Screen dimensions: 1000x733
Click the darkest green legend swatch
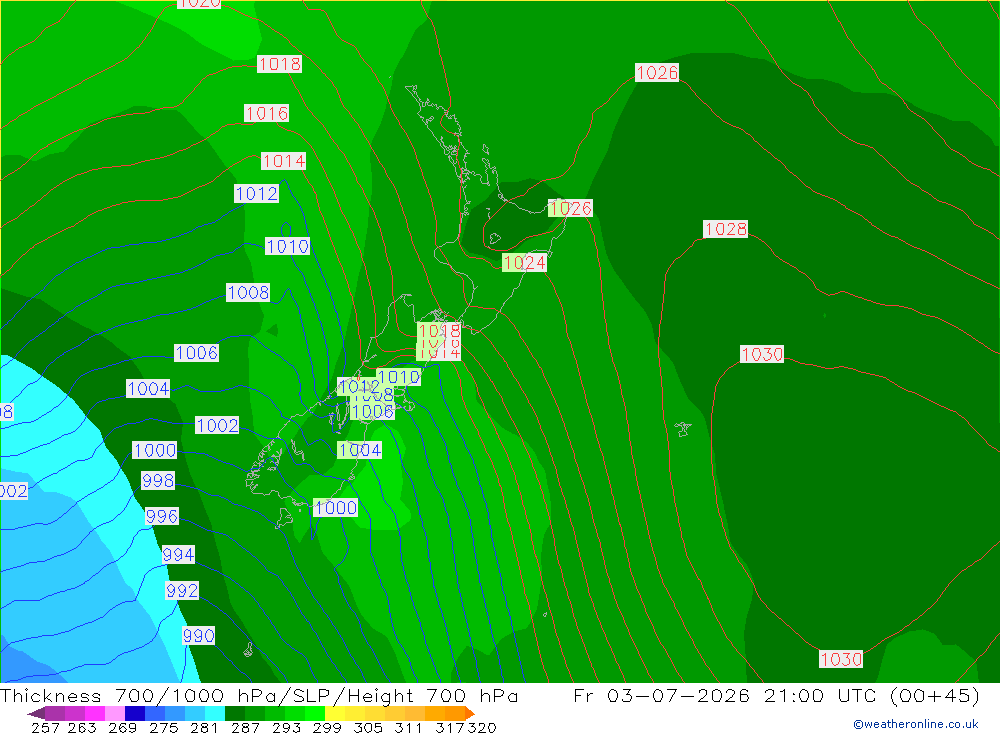[235, 713]
